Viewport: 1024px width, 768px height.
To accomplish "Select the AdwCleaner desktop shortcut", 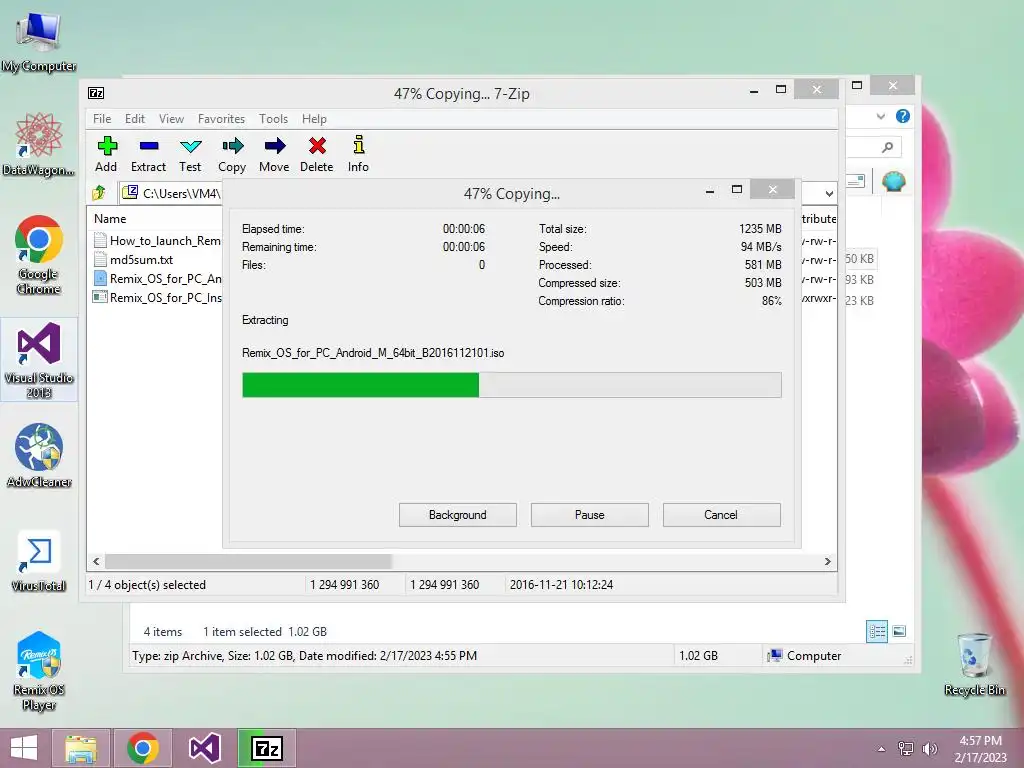I will coord(39,456).
